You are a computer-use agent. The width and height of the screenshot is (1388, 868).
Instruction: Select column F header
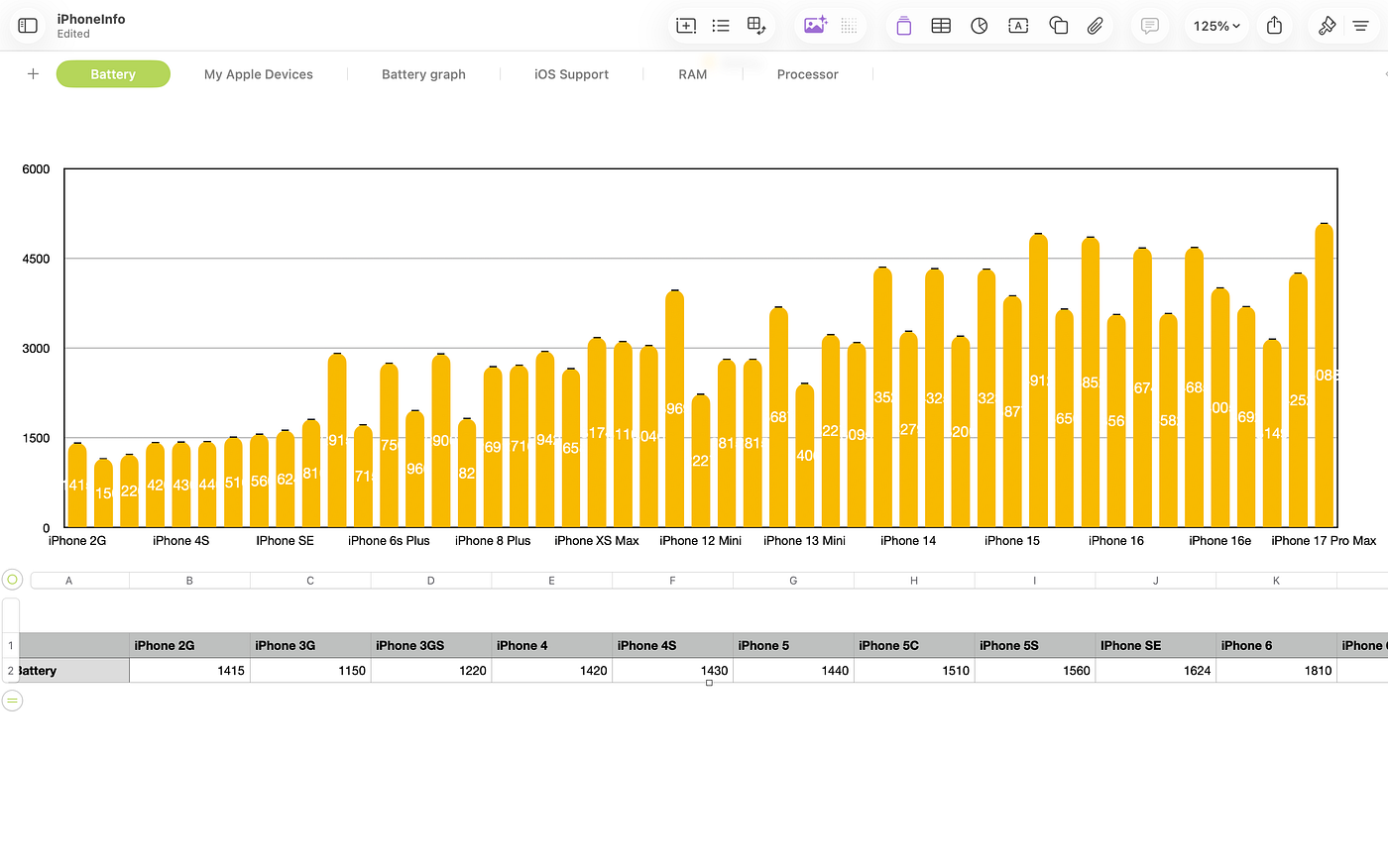pos(673,581)
